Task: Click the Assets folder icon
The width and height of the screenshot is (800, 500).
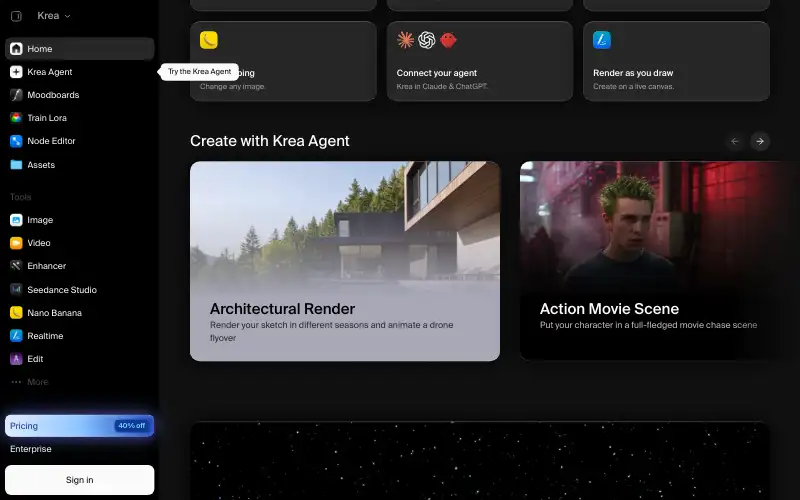Action: coord(16,165)
